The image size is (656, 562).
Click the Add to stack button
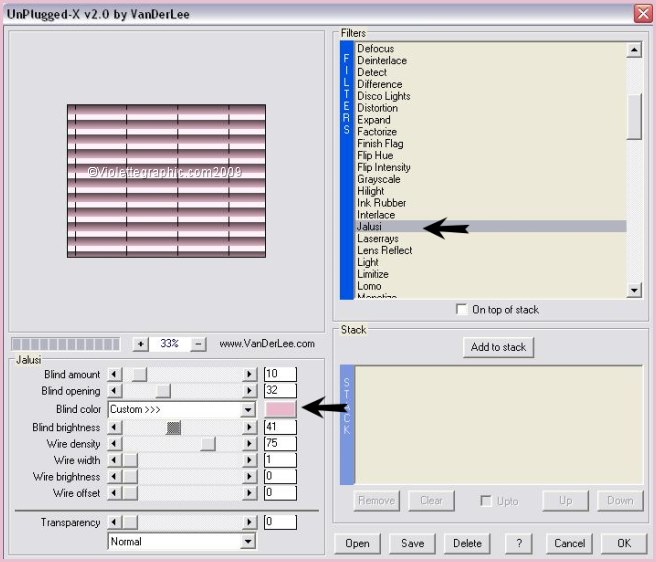click(x=498, y=347)
